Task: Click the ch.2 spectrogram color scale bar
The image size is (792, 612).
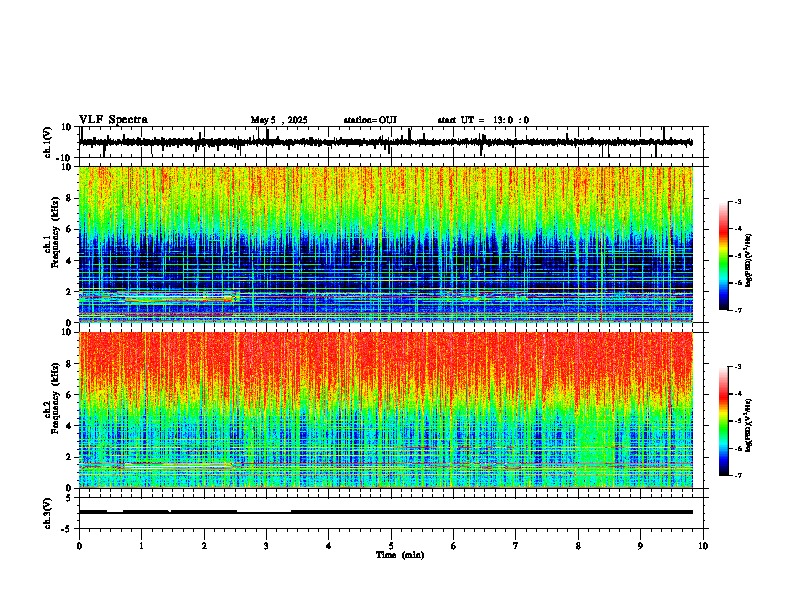Action: pyautogui.click(x=724, y=421)
